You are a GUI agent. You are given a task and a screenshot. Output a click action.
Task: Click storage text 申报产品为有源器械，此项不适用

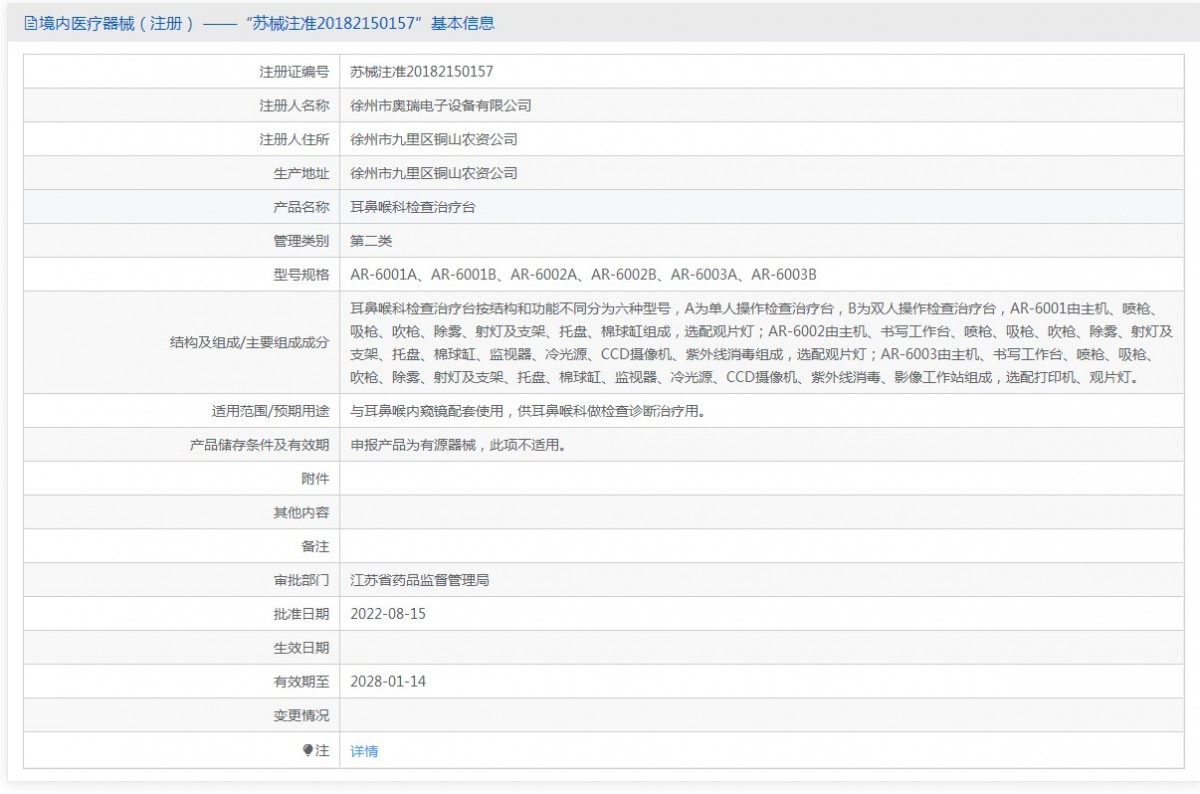(x=459, y=445)
